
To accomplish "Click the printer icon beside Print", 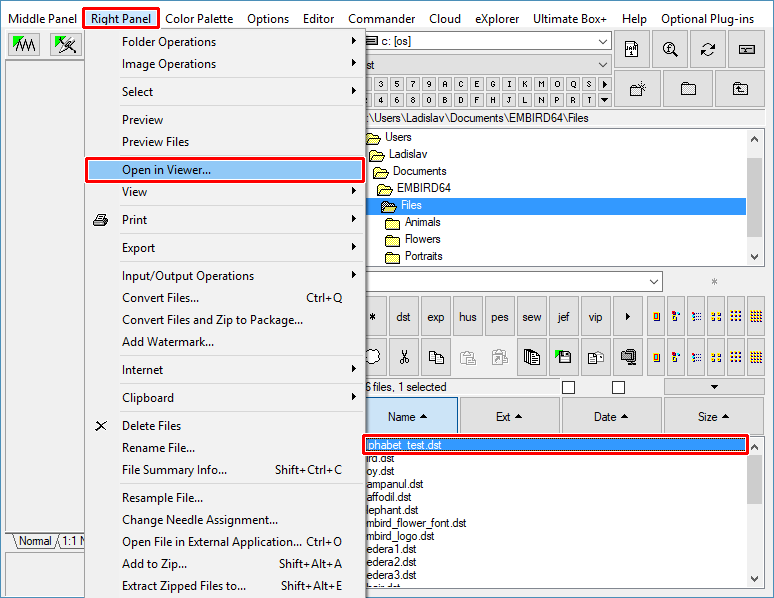I will tap(101, 220).
